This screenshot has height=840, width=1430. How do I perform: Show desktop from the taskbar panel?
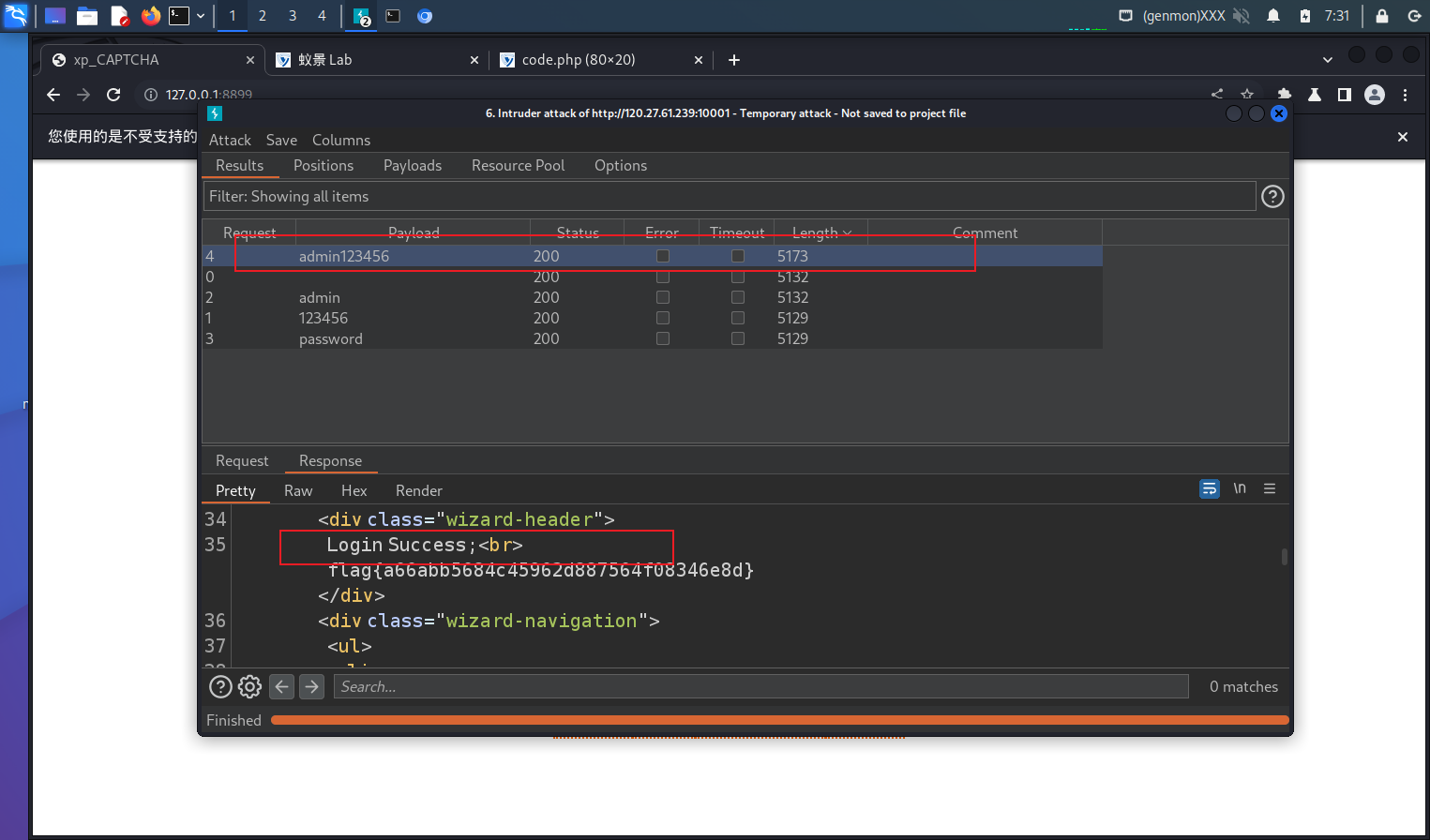(55, 16)
